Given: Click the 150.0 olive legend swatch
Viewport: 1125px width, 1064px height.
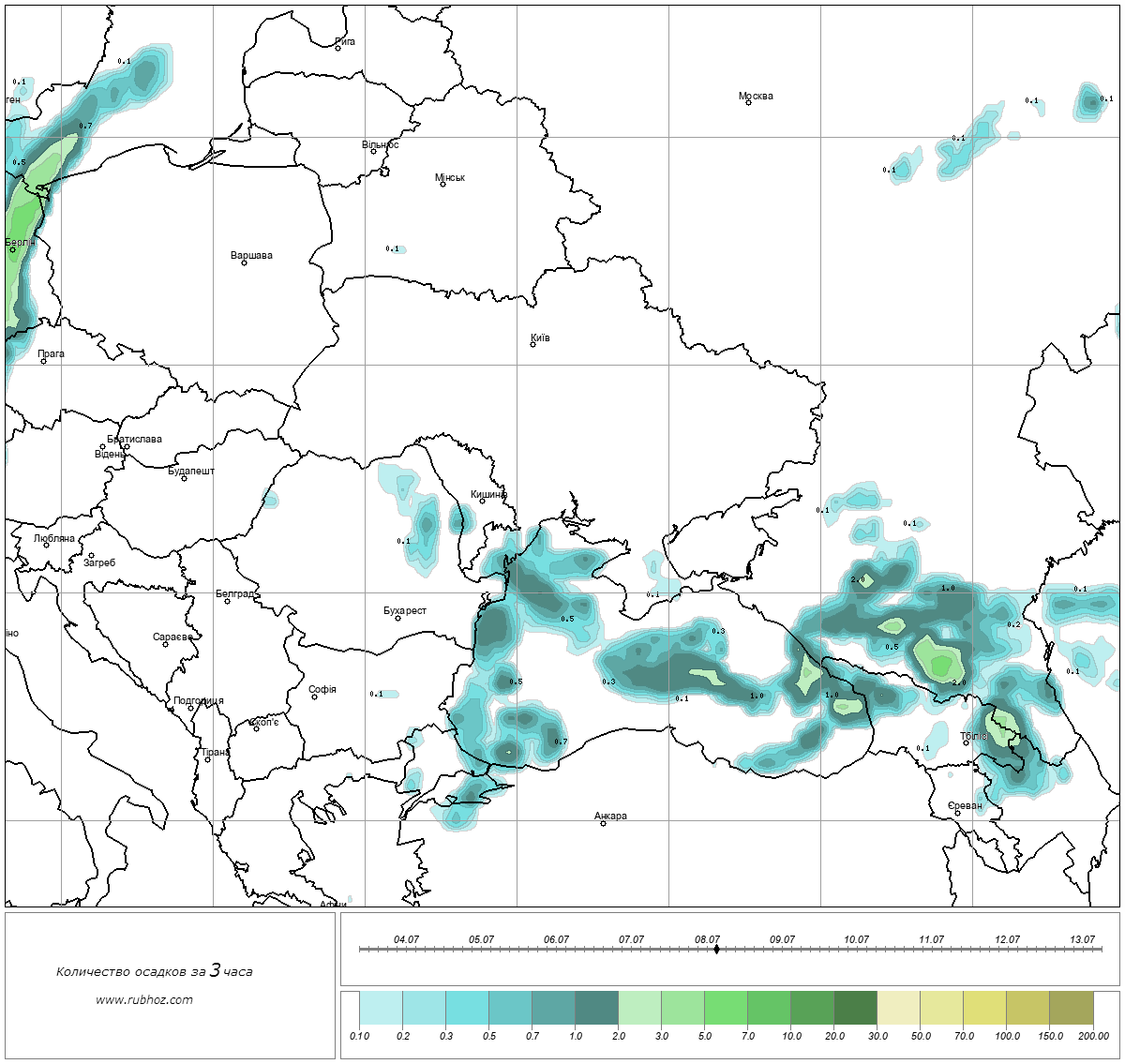Looking at the screenshot, I should tap(1071, 1010).
